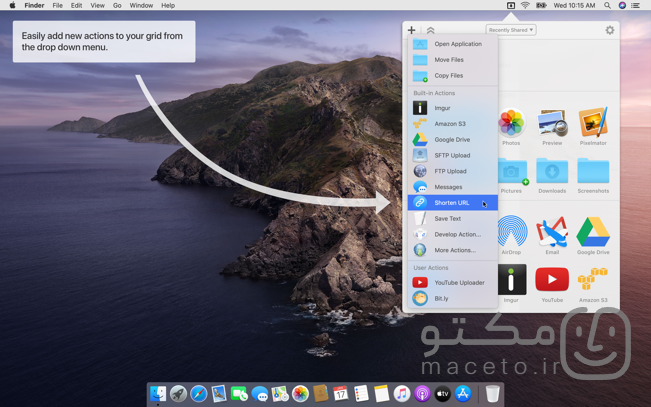Open More Actions... entry

[x=453, y=250]
